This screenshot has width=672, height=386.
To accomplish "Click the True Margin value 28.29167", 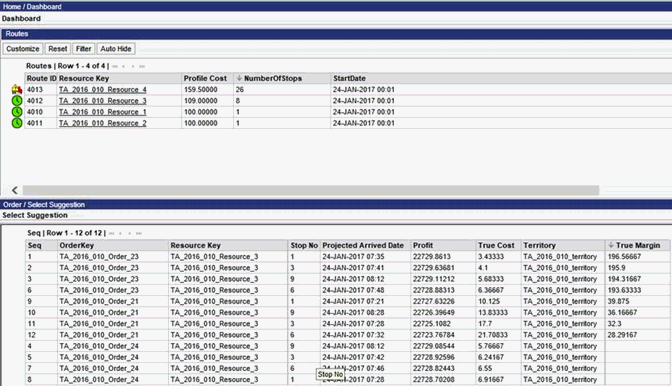I will point(622,335).
